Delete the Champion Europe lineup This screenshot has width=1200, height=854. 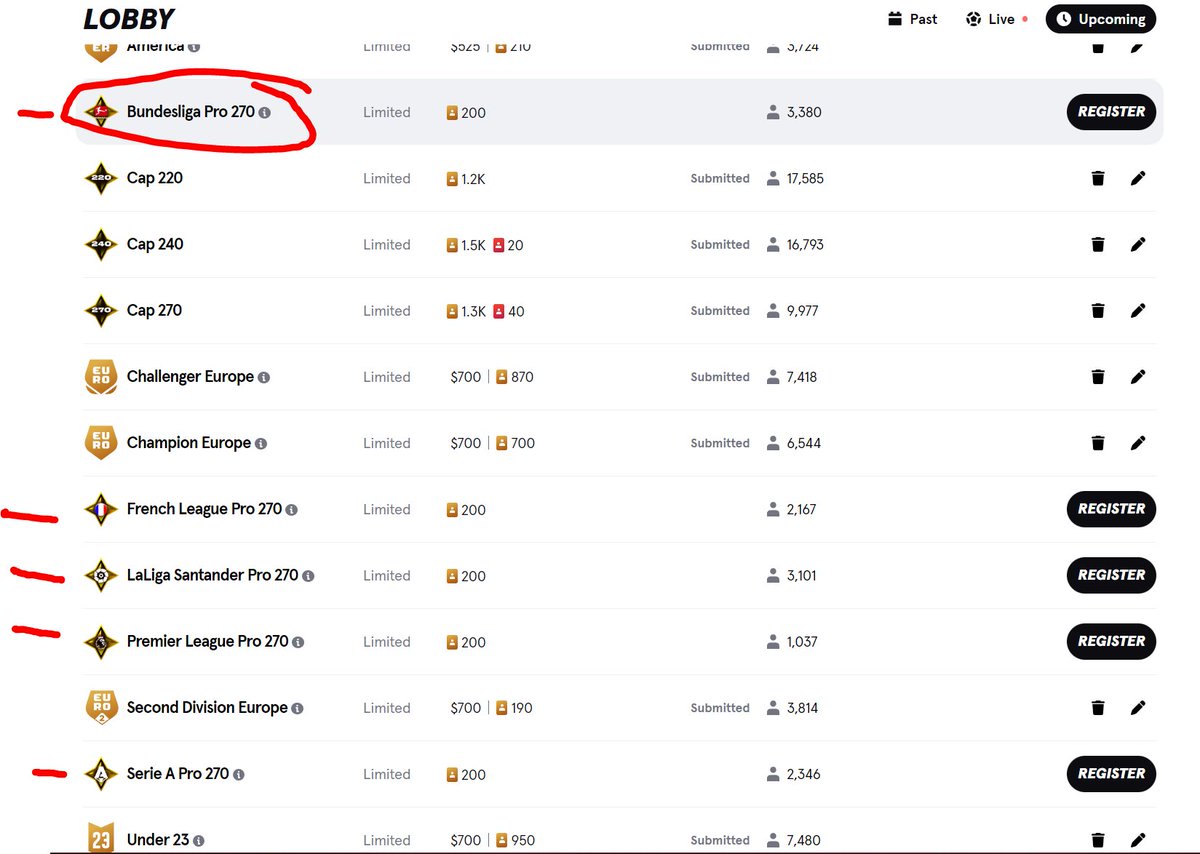1098,442
